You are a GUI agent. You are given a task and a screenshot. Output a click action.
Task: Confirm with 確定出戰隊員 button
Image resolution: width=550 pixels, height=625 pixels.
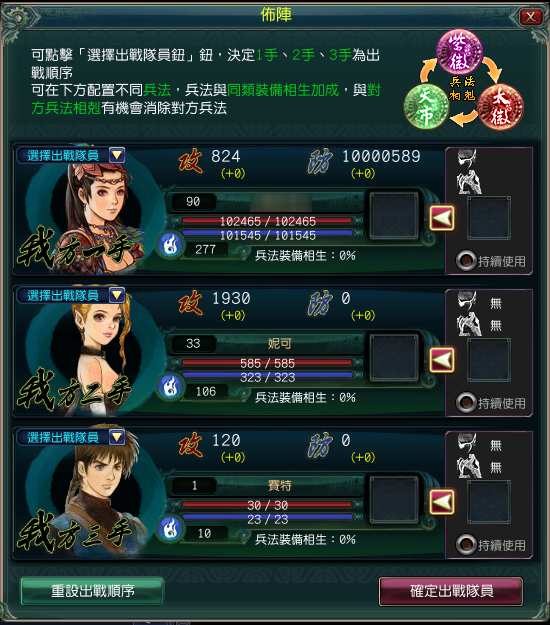tap(451, 591)
